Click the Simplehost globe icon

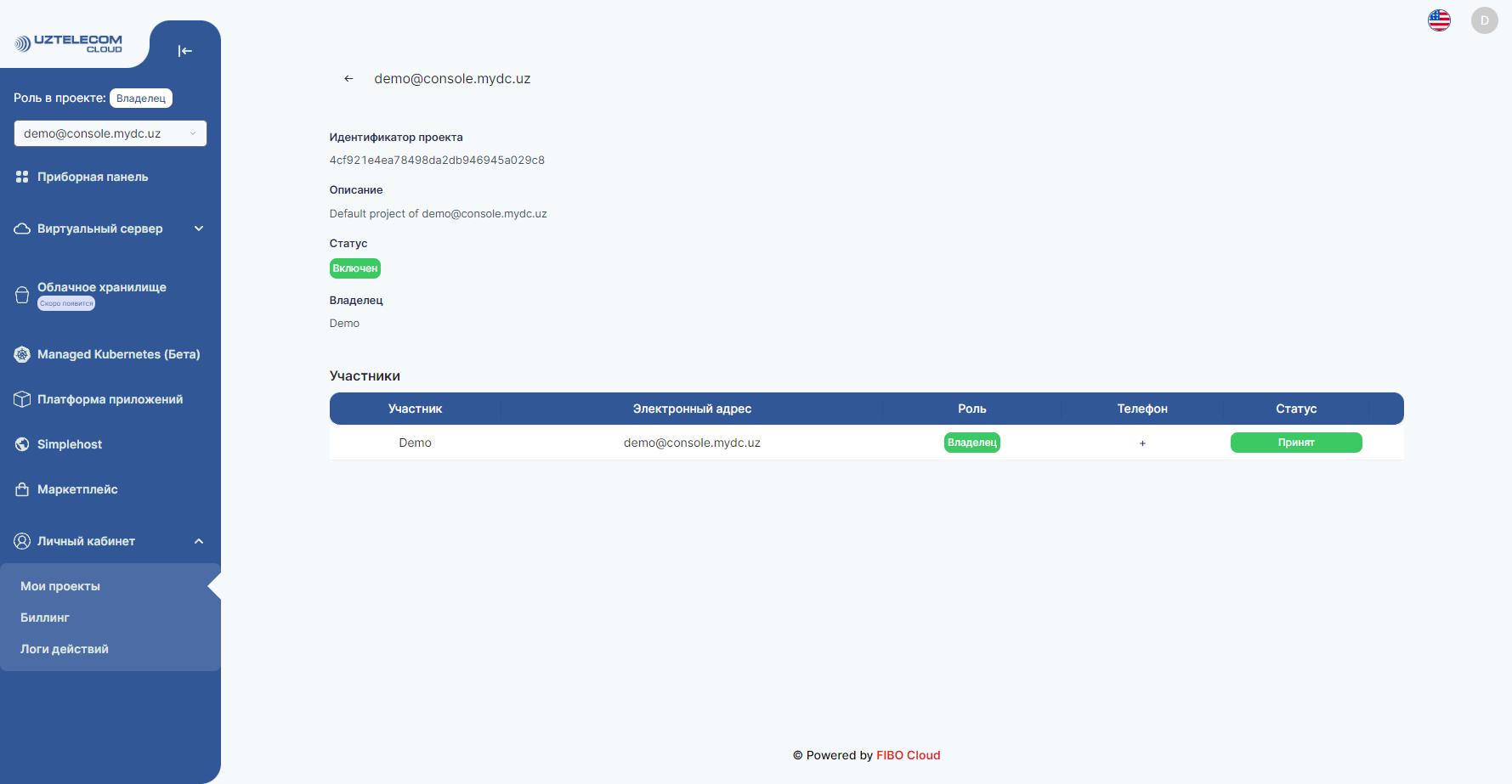[22, 444]
